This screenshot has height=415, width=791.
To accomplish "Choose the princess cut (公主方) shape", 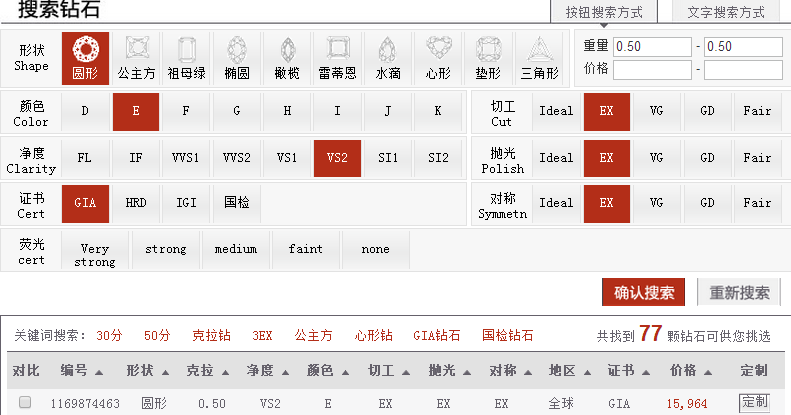I will pos(136,57).
